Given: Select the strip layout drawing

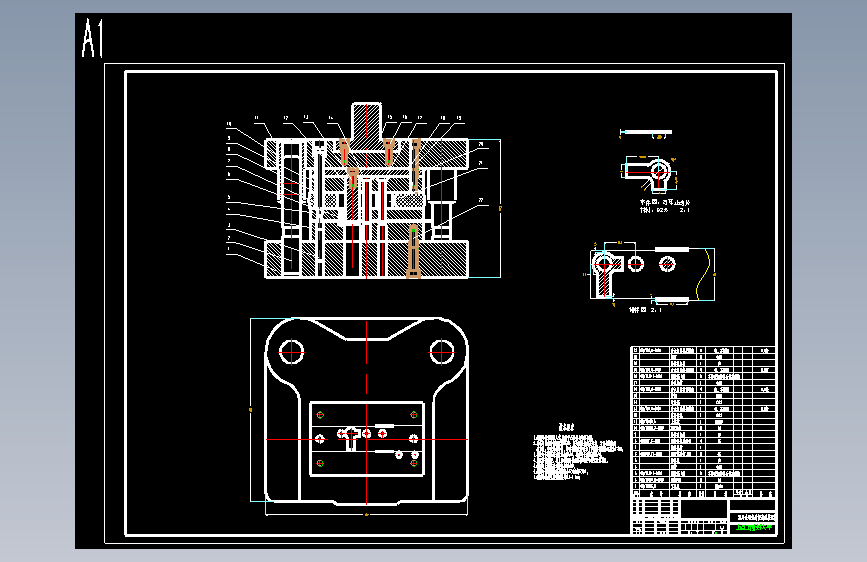Looking at the screenshot, I should (653, 275).
